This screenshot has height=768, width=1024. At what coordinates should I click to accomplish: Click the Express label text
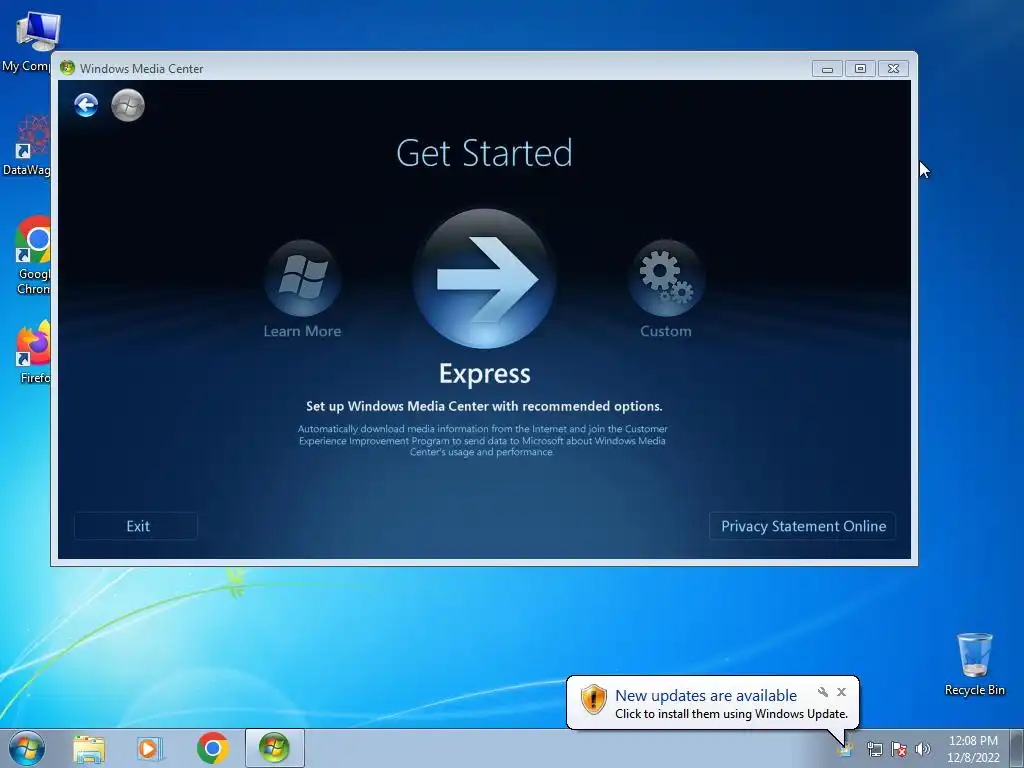(485, 374)
